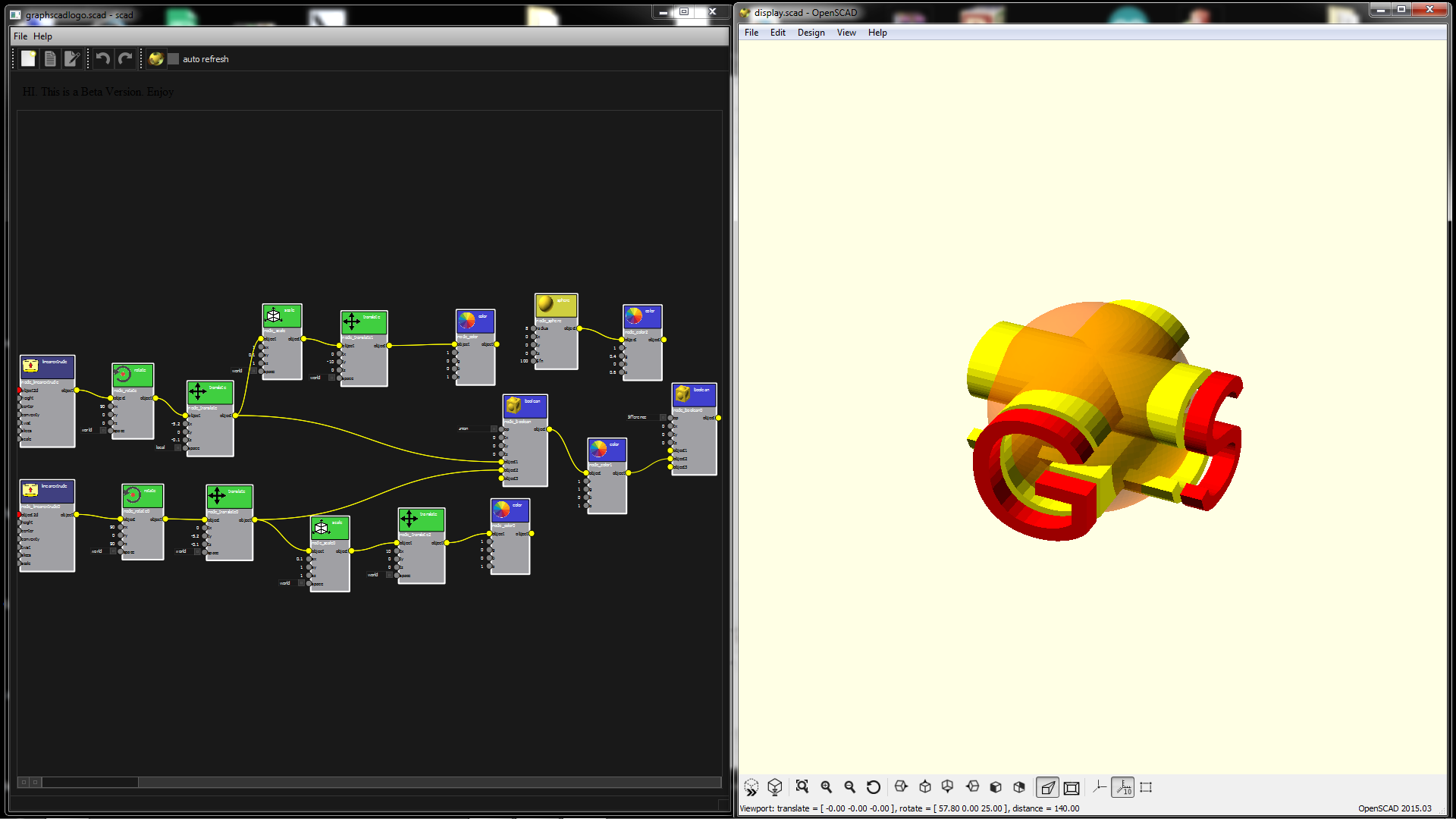Switch to Top view in OpenSCAD
Screen dimensions: 1456x819
click(925, 787)
